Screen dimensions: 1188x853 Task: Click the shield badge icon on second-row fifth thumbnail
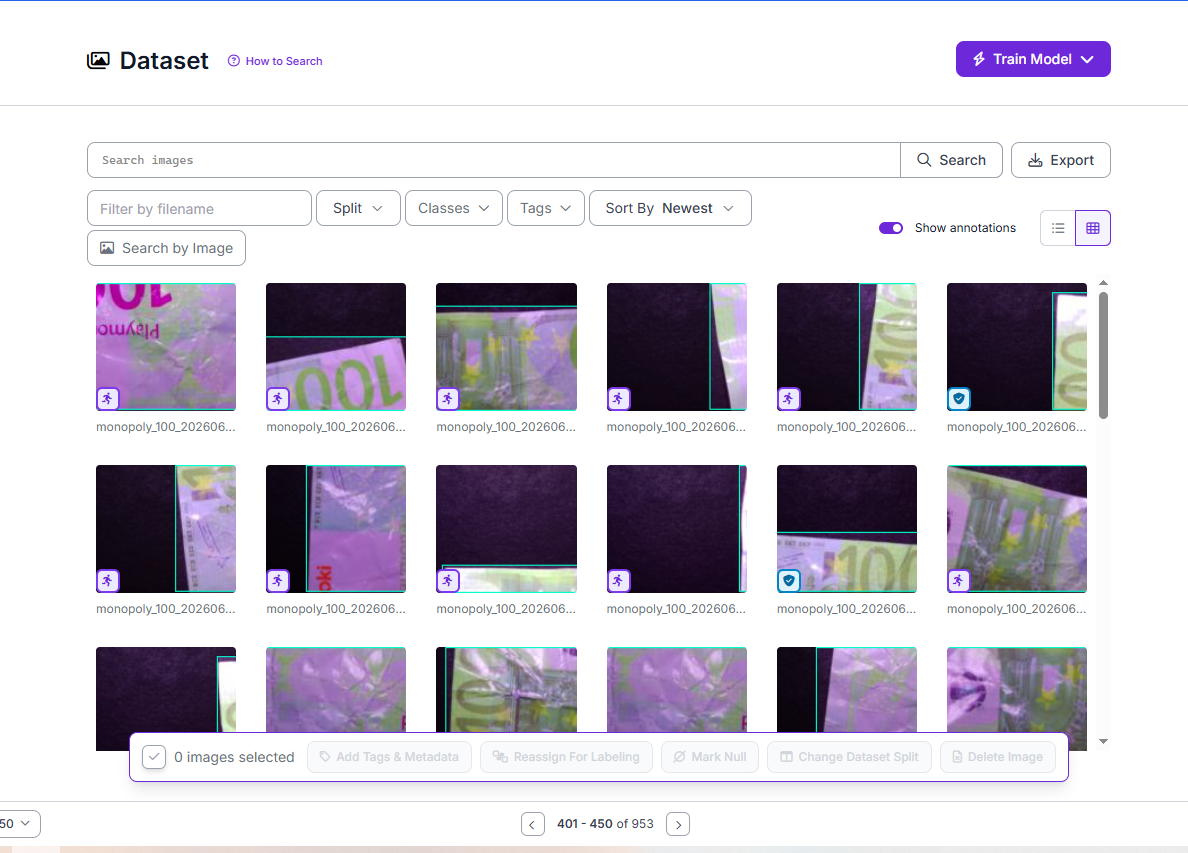click(x=789, y=580)
